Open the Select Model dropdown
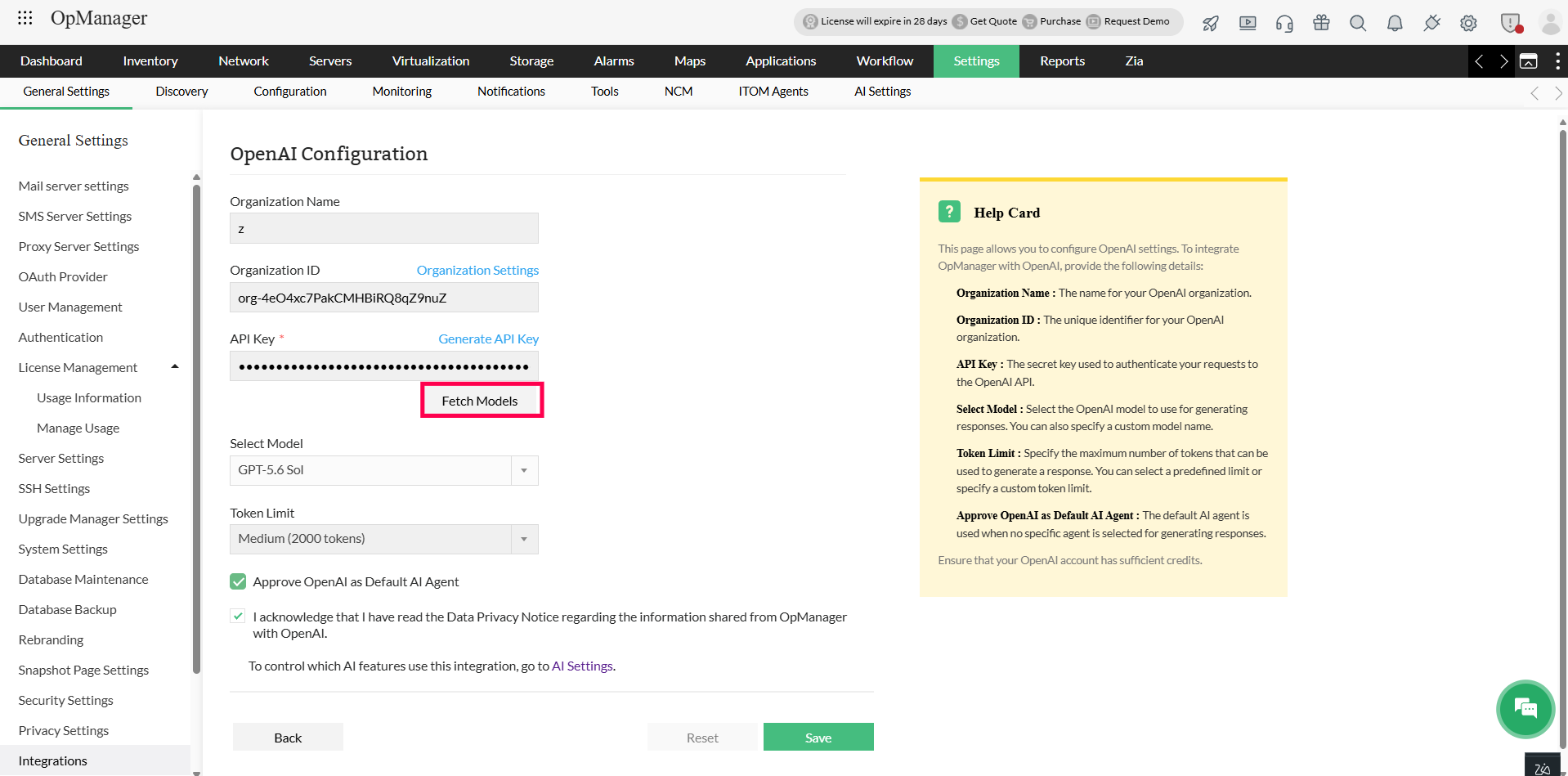 tap(383, 470)
